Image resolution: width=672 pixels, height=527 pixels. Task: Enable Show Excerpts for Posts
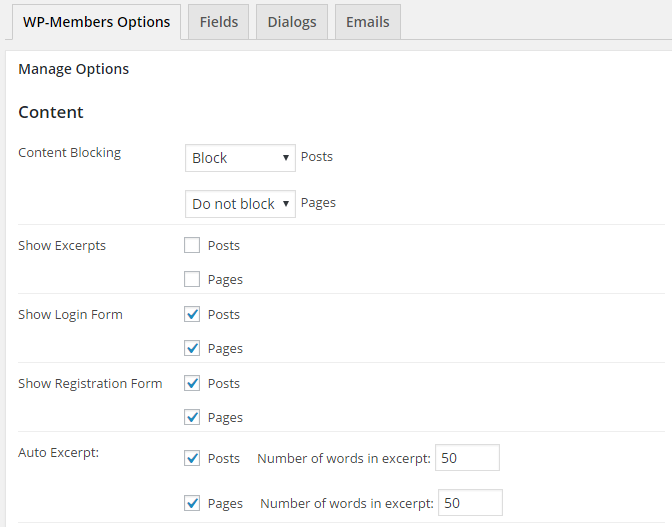click(192, 246)
